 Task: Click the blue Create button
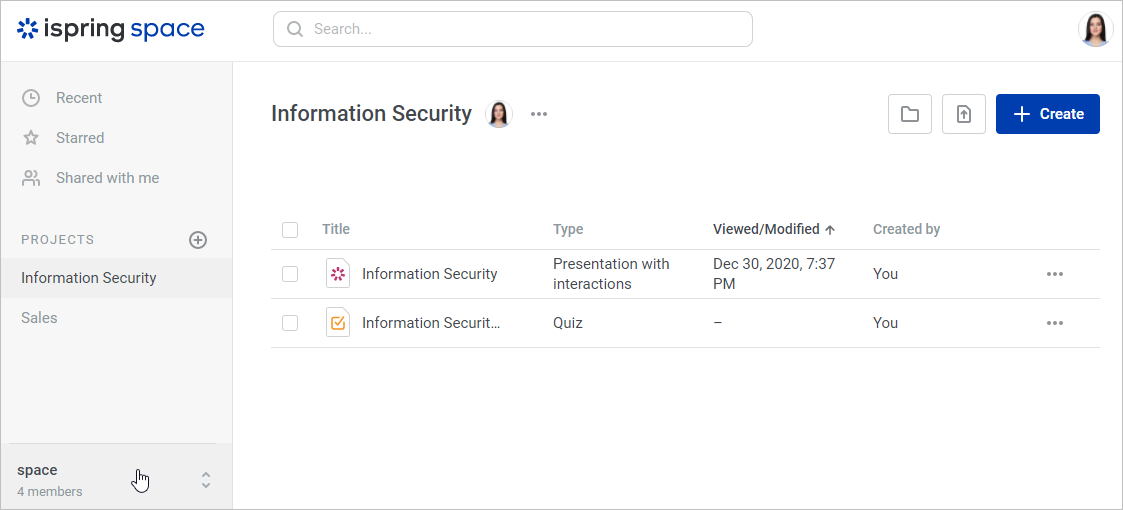pos(1048,114)
